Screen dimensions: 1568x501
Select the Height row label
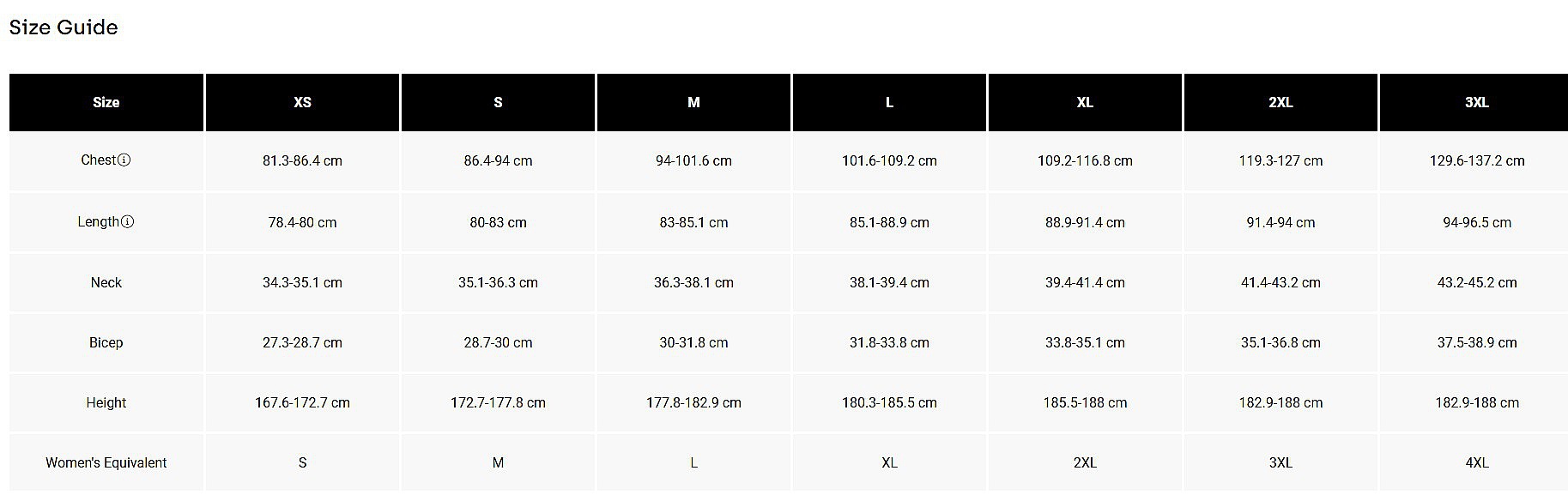tap(106, 403)
